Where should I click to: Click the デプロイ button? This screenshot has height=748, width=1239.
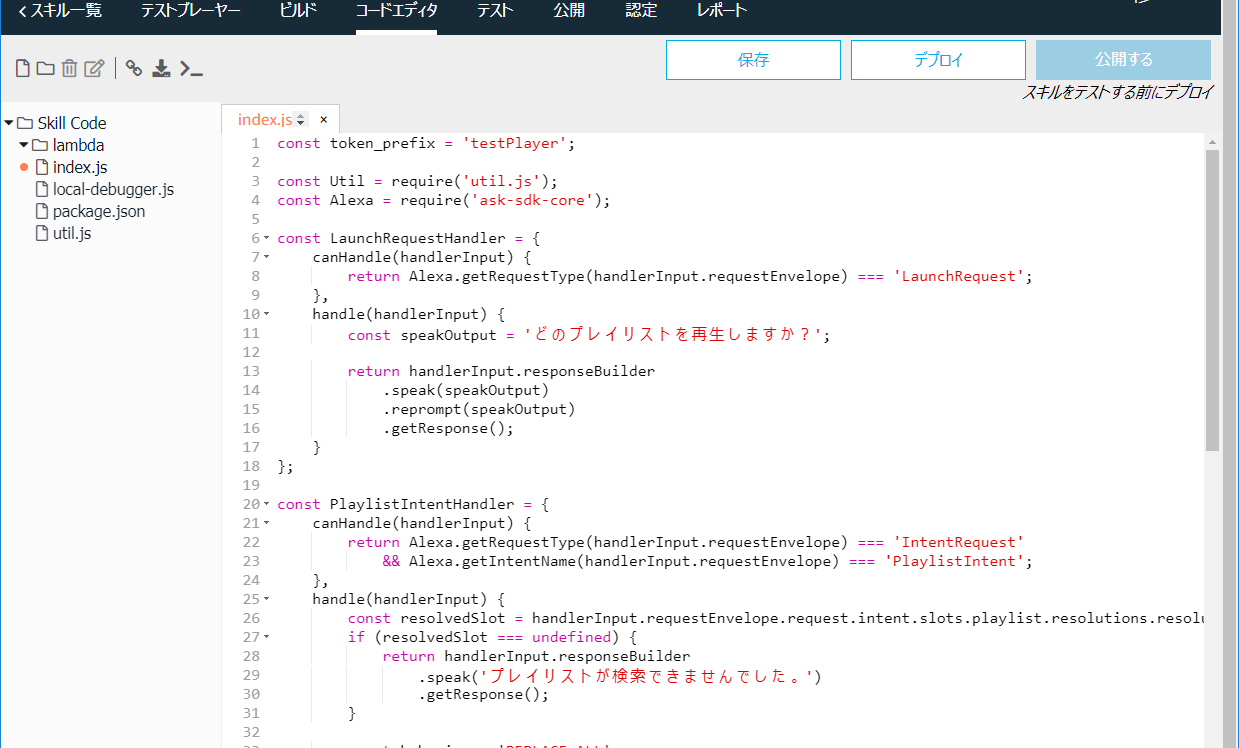coord(938,60)
